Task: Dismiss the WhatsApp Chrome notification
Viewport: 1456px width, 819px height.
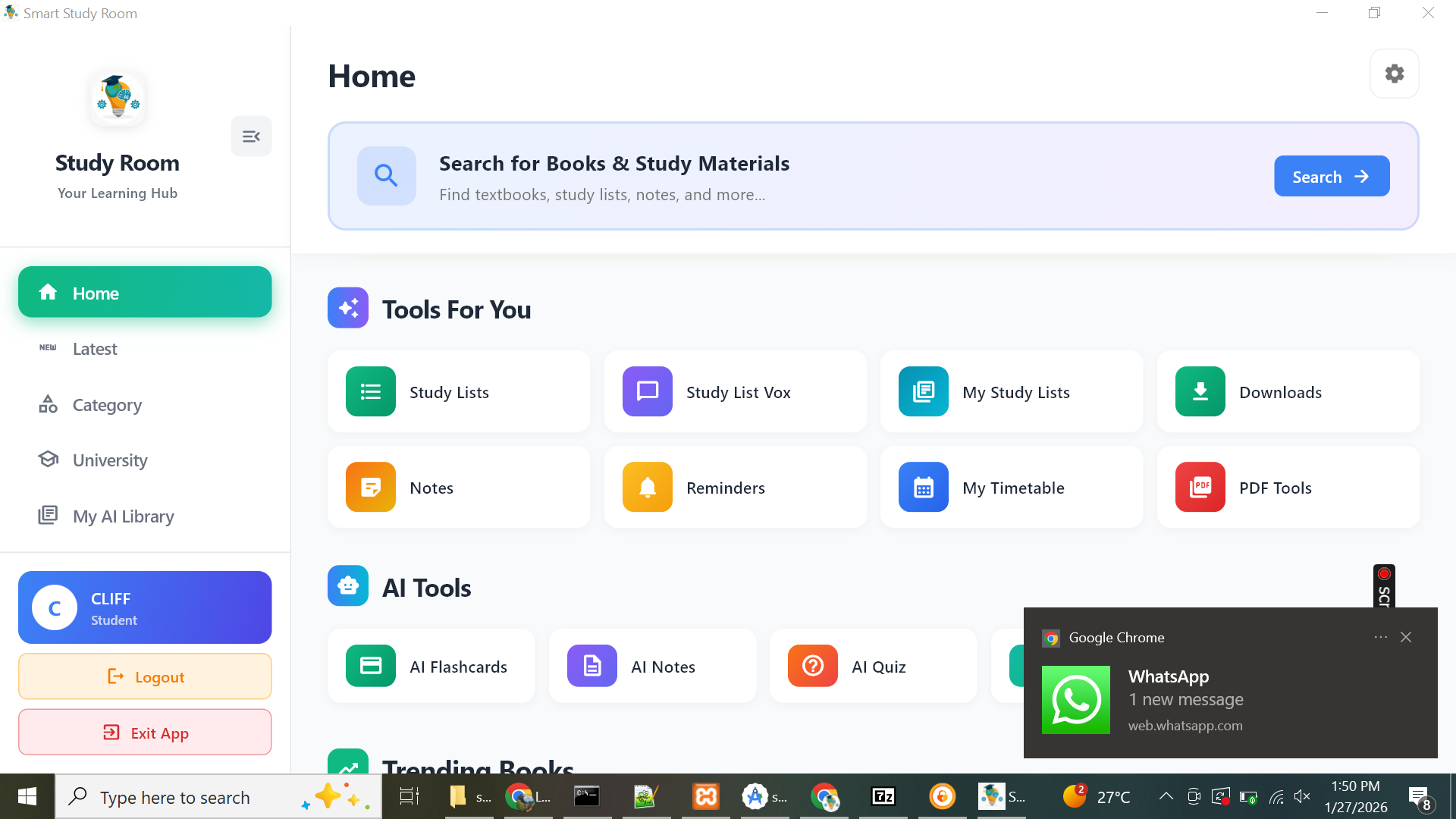Action: point(1406,637)
